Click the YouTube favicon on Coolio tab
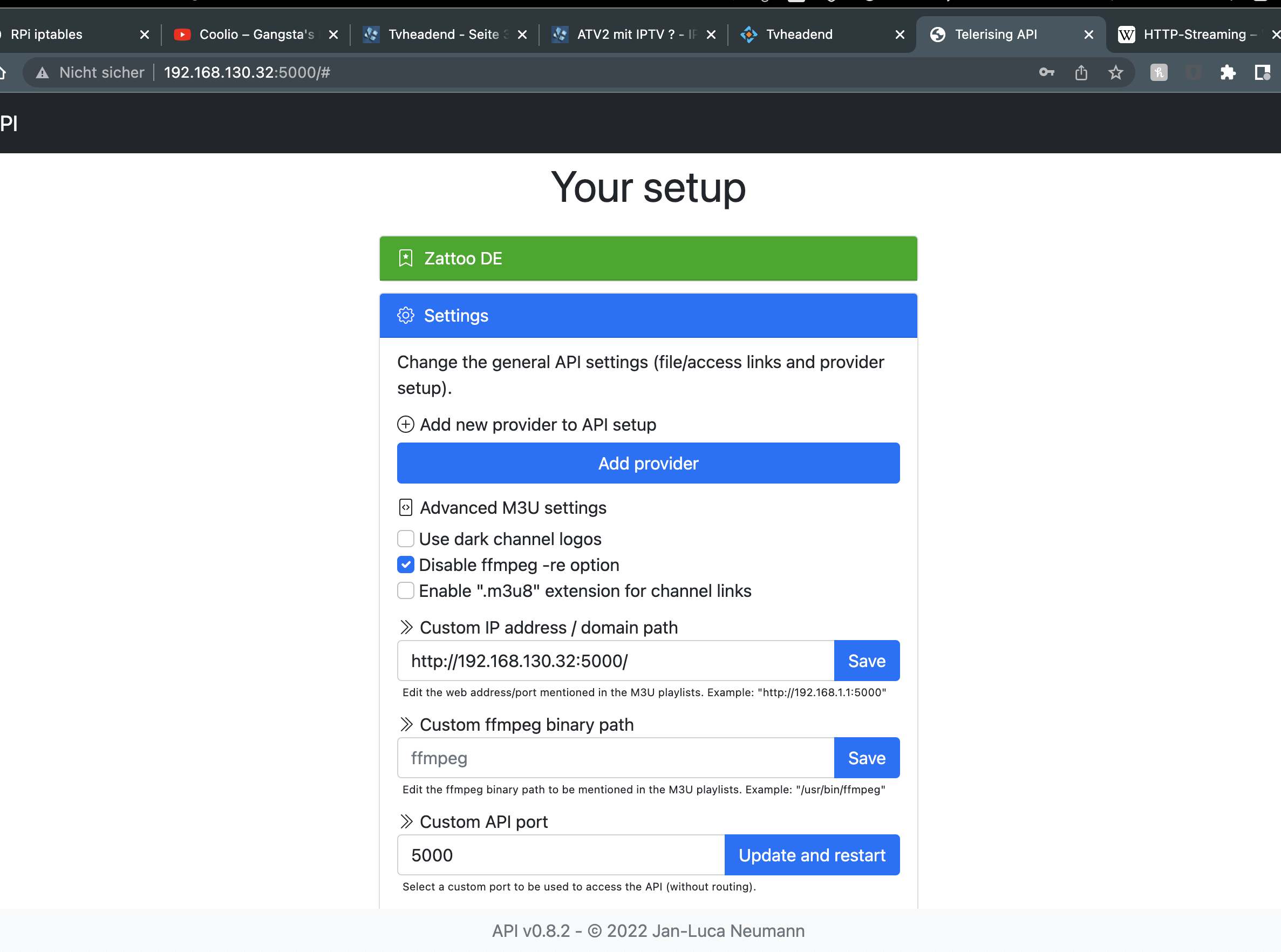 click(182, 35)
